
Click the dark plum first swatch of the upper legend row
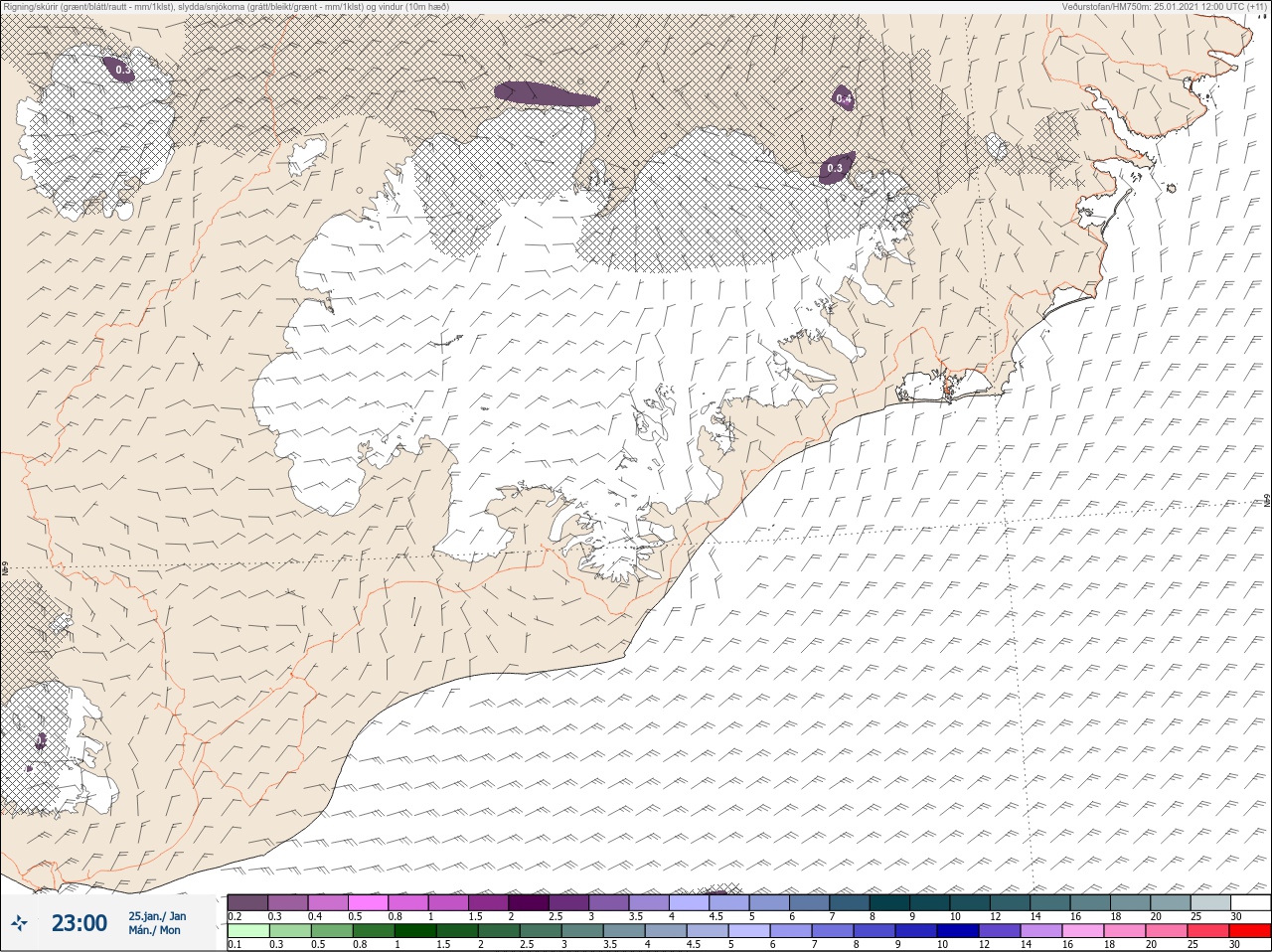point(247,902)
